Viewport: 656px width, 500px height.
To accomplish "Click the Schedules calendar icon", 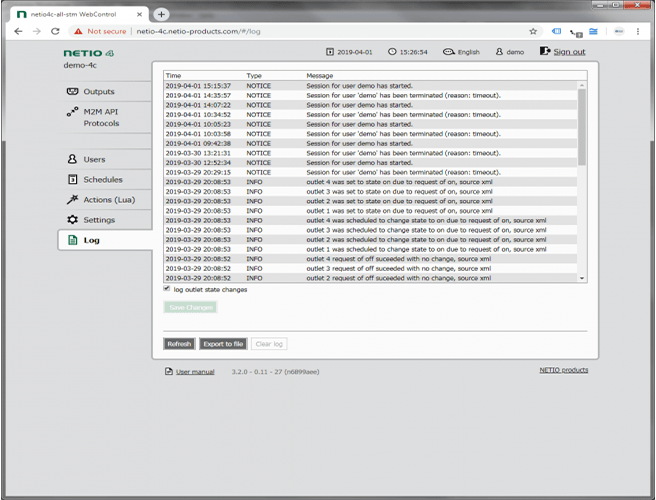I will pos(72,180).
